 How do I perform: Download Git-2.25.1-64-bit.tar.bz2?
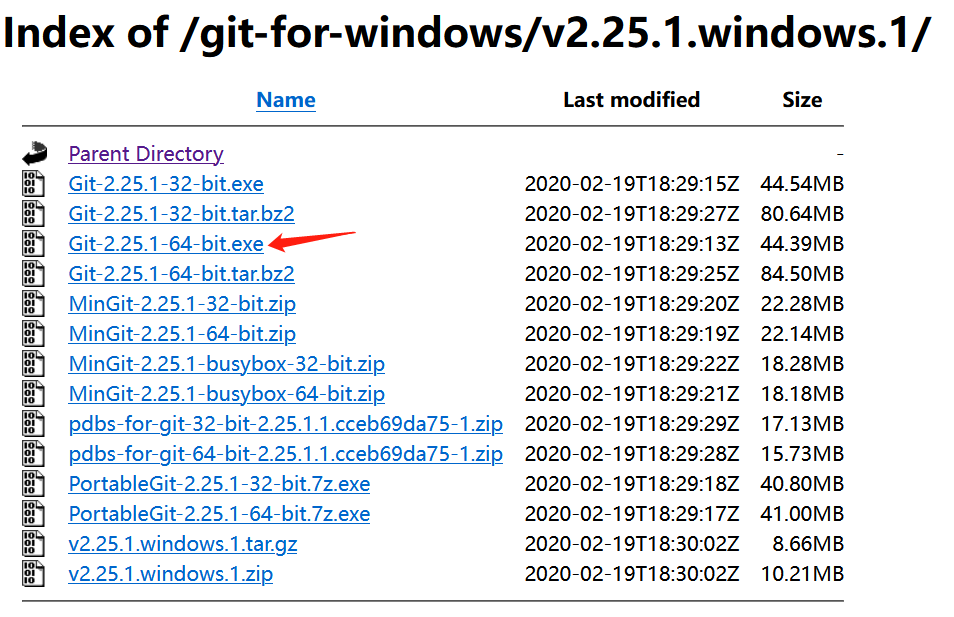click(x=181, y=274)
